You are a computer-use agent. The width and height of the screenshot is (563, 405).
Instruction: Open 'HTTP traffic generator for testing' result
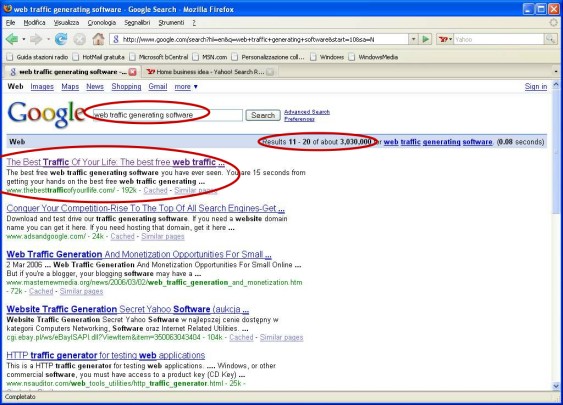[106, 355]
